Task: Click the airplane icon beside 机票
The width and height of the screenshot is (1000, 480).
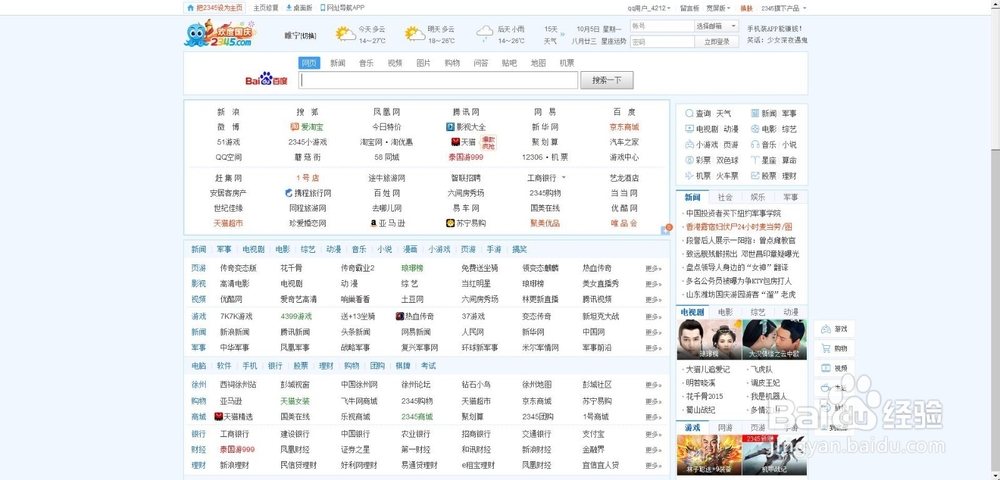Action: click(689, 175)
